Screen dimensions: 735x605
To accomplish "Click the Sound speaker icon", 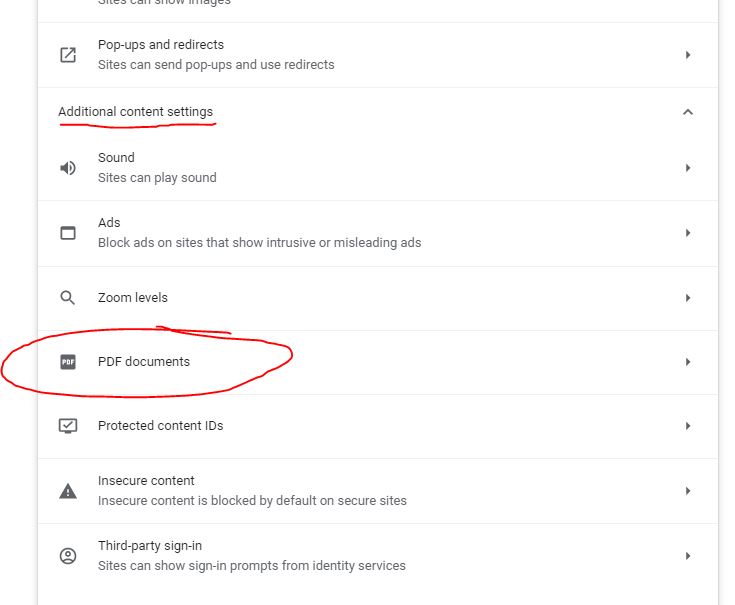I will pos(68,168).
